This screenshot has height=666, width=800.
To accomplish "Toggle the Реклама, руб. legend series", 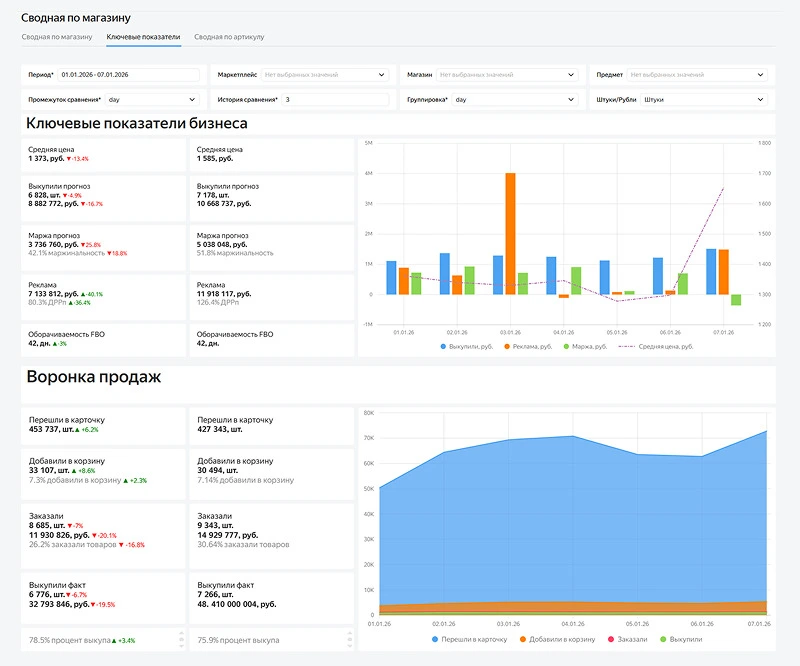I will pyautogui.click(x=528, y=347).
